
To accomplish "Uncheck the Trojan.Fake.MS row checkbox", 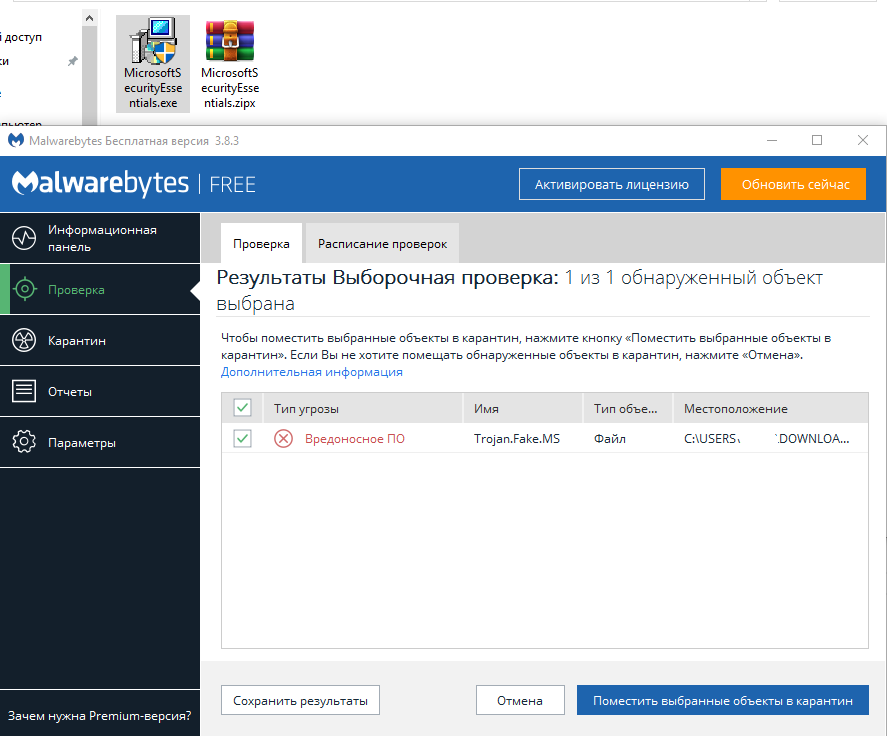I will [x=243, y=438].
